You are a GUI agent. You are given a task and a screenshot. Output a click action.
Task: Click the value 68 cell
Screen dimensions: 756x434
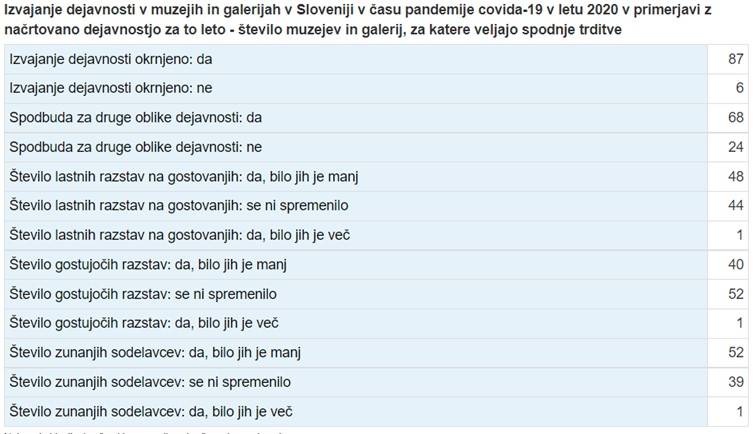[736, 118]
